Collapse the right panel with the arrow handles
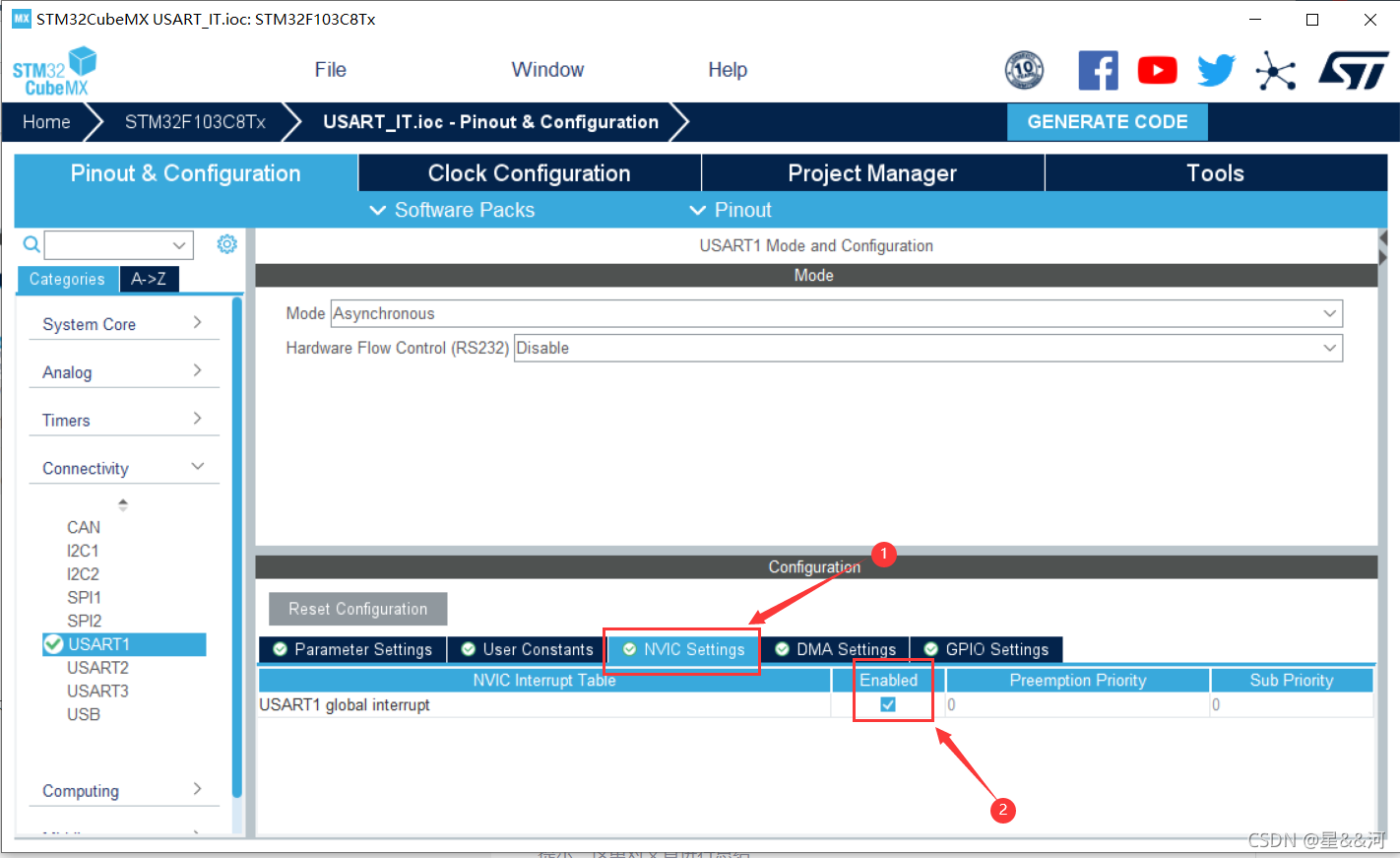This screenshot has height=858, width=1400. (1383, 247)
